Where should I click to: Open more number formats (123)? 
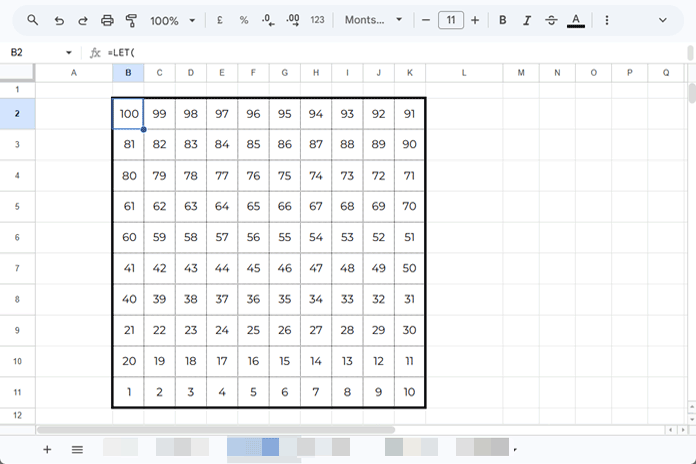(317, 20)
